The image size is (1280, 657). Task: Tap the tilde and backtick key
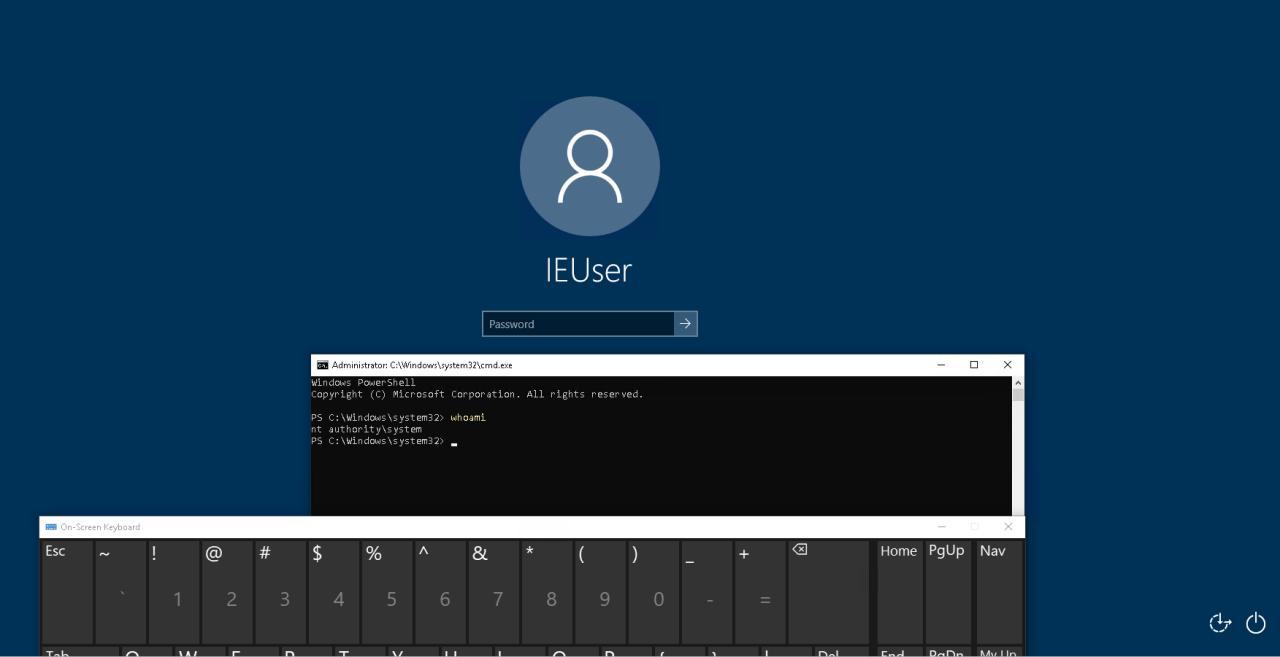point(120,592)
